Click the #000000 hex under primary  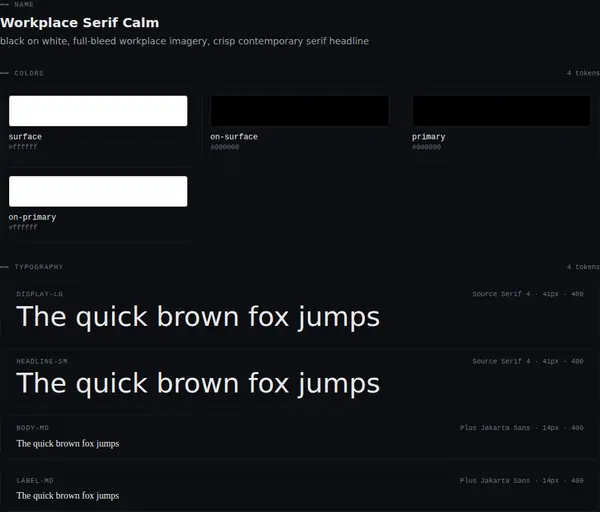click(426, 147)
